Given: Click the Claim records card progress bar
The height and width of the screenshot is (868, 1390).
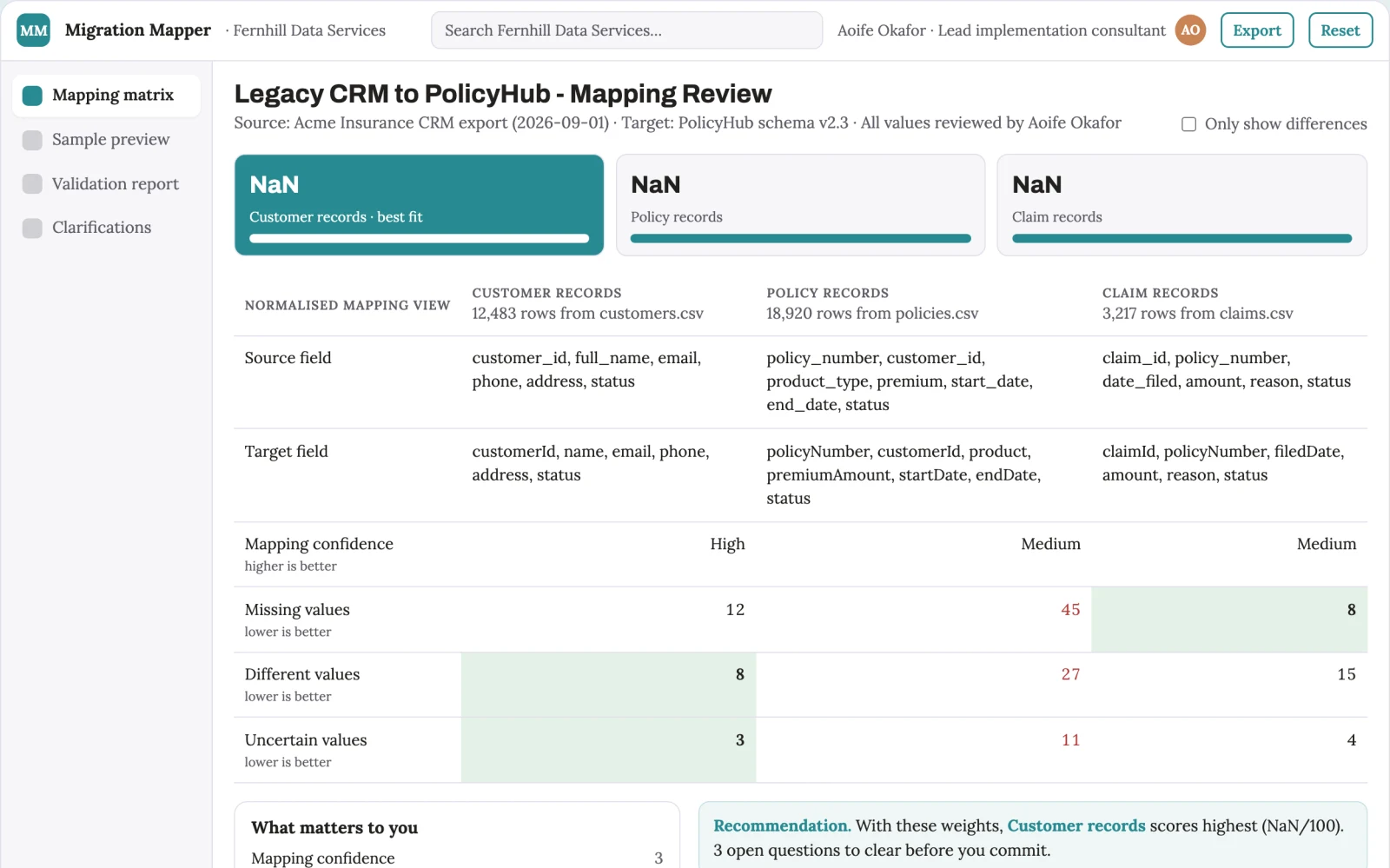Looking at the screenshot, I should 1181,238.
